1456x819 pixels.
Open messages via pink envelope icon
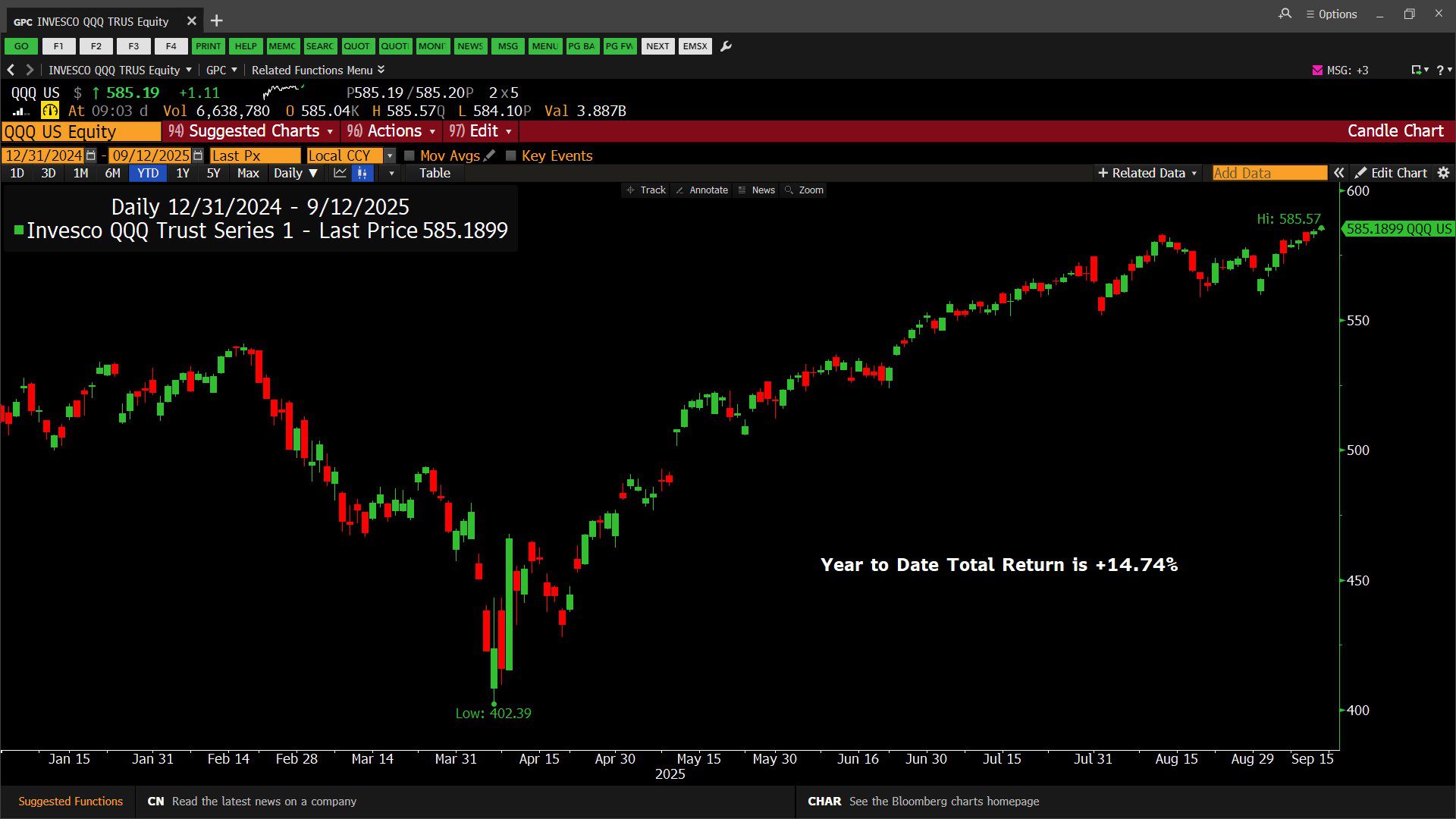(1317, 70)
